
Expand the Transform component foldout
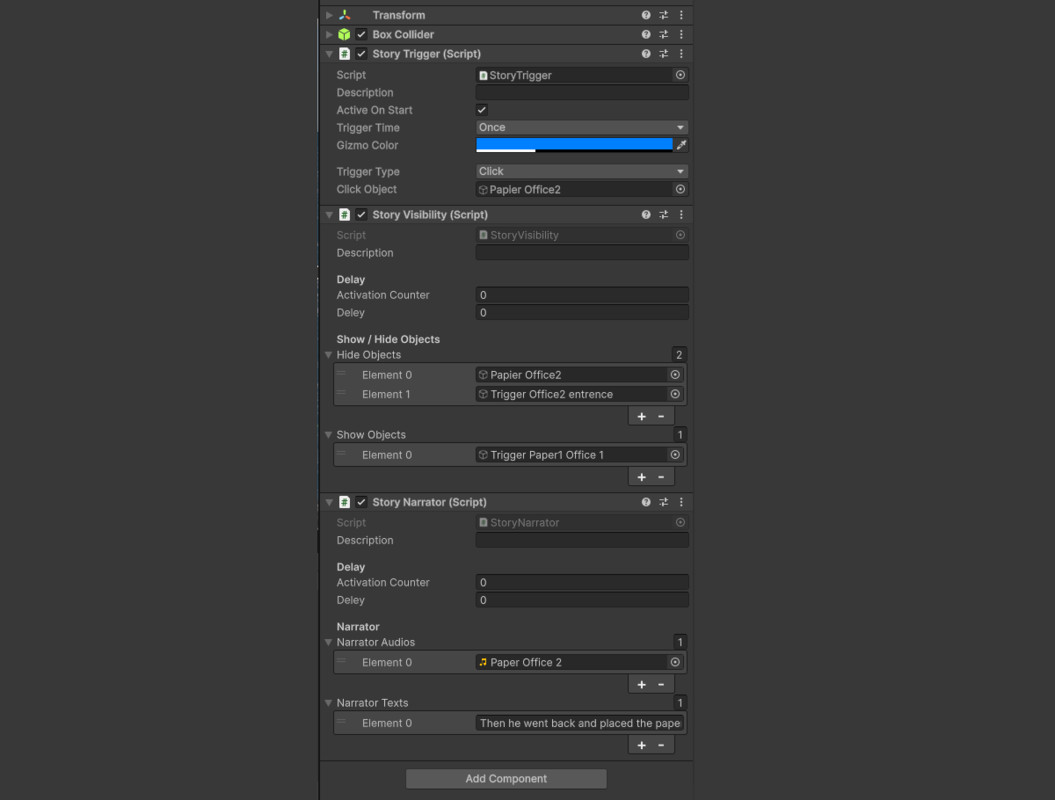coord(329,15)
